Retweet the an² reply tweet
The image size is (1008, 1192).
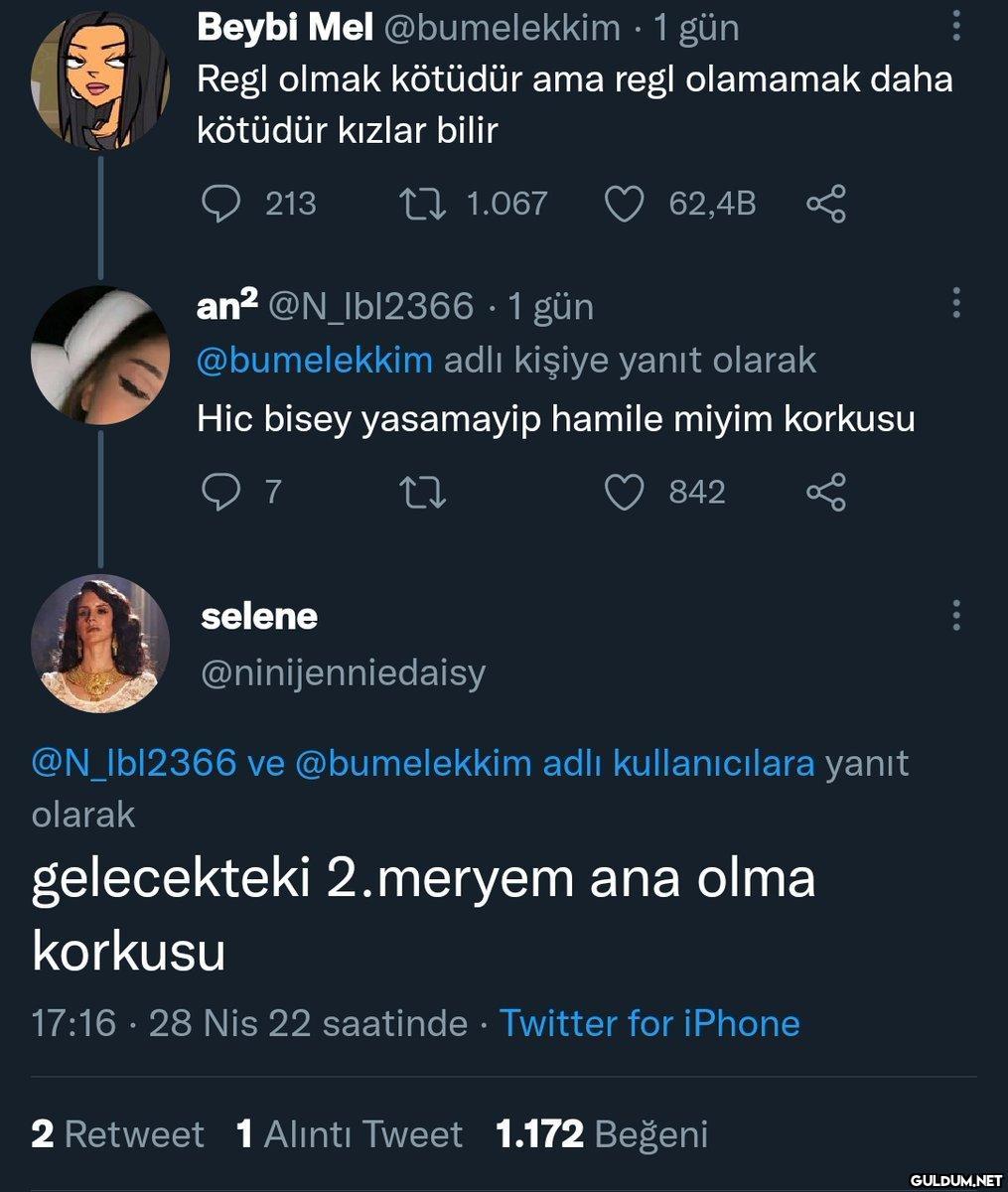click(x=422, y=492)
